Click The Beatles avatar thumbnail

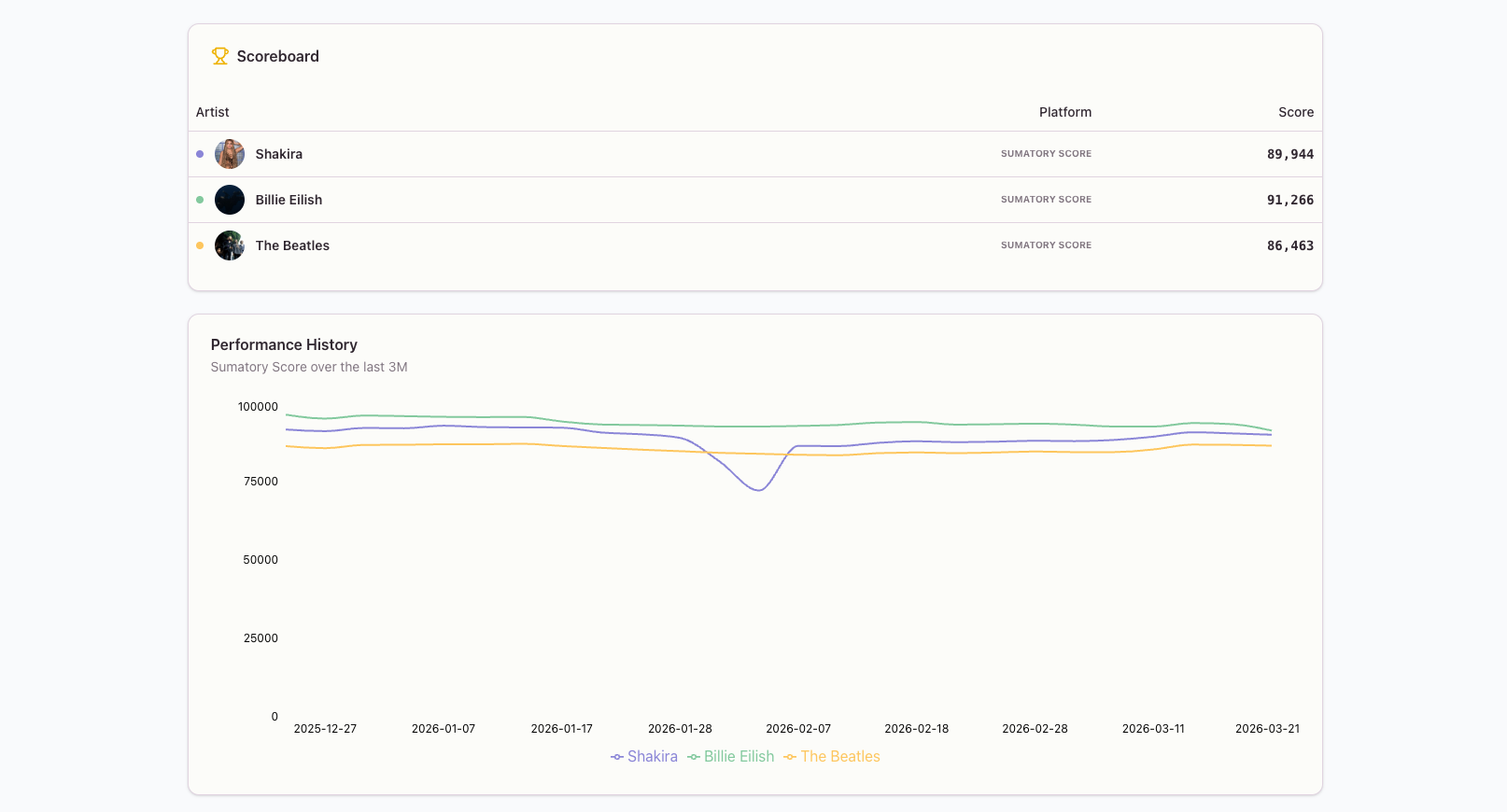tap(230, 245)
